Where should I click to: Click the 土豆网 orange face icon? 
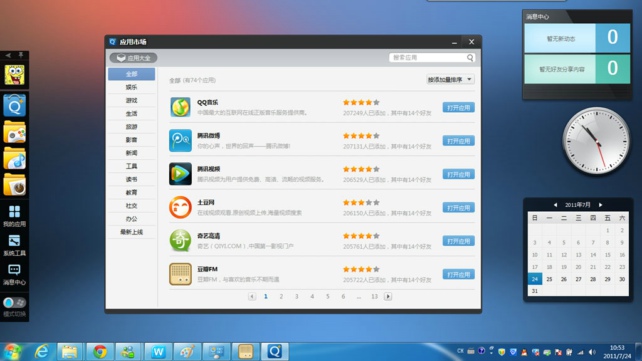pyautogui.click(x=180, y=207)
